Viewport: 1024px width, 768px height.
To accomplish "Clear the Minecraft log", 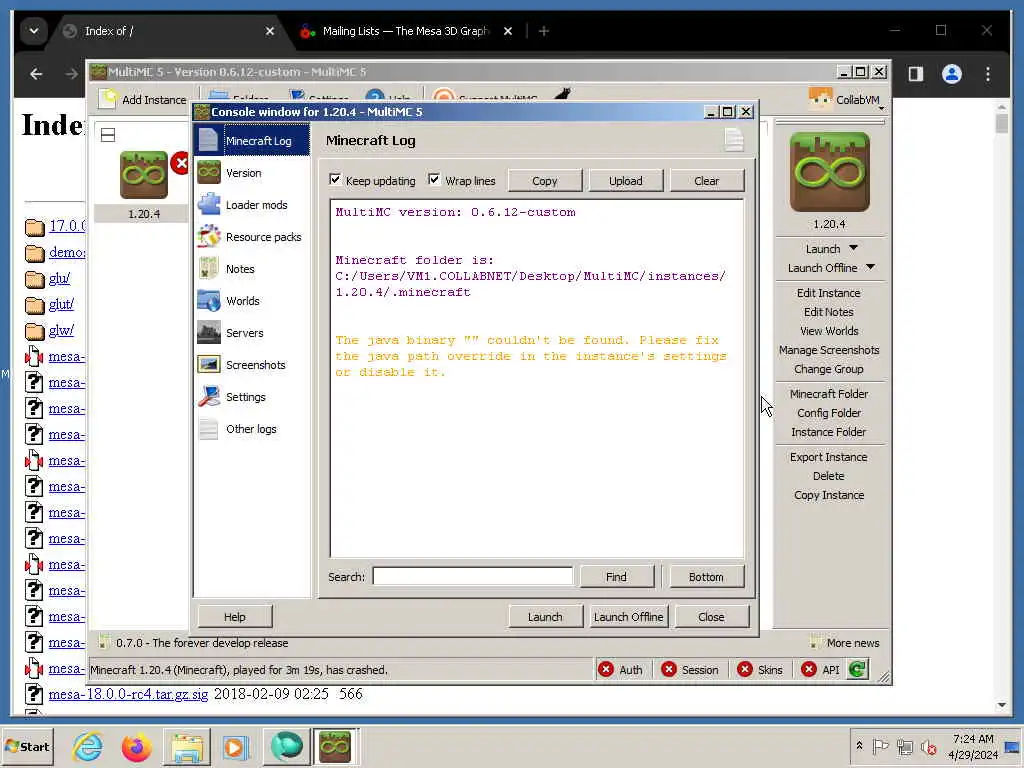I will [707, 181].
